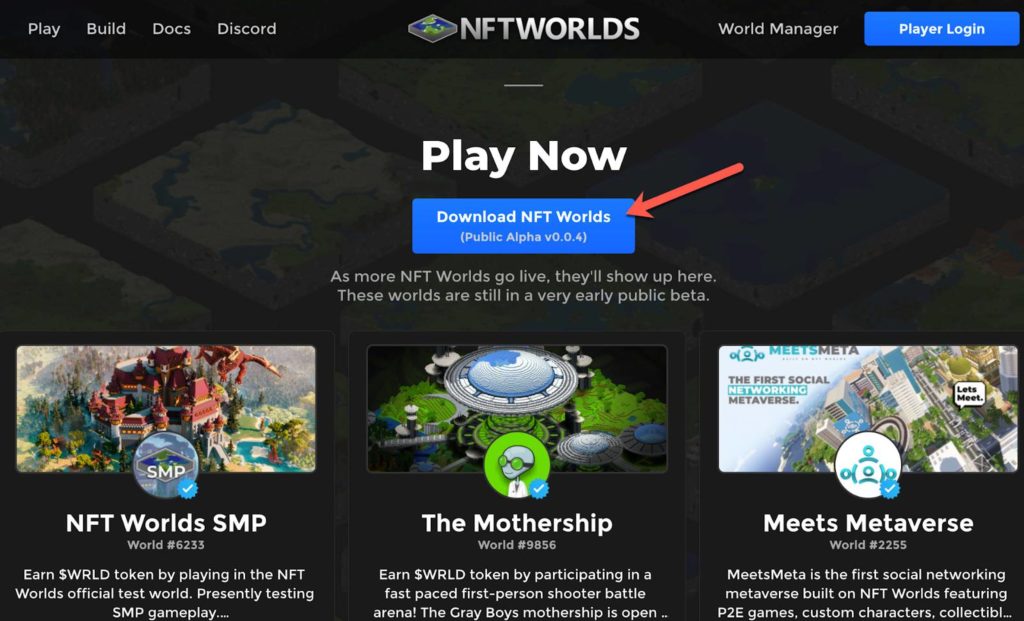Click verified badge on NFT Worlds SMP

pos(188,488)
